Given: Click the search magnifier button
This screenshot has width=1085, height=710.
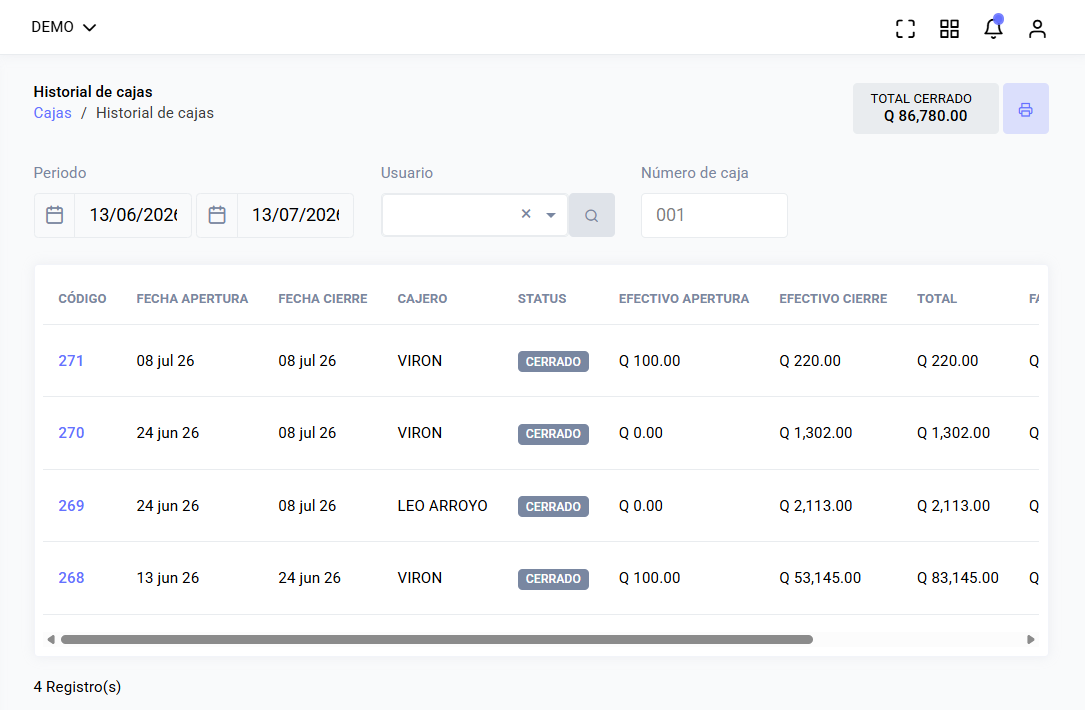Looking at the screenshot, I should point(591,215).
